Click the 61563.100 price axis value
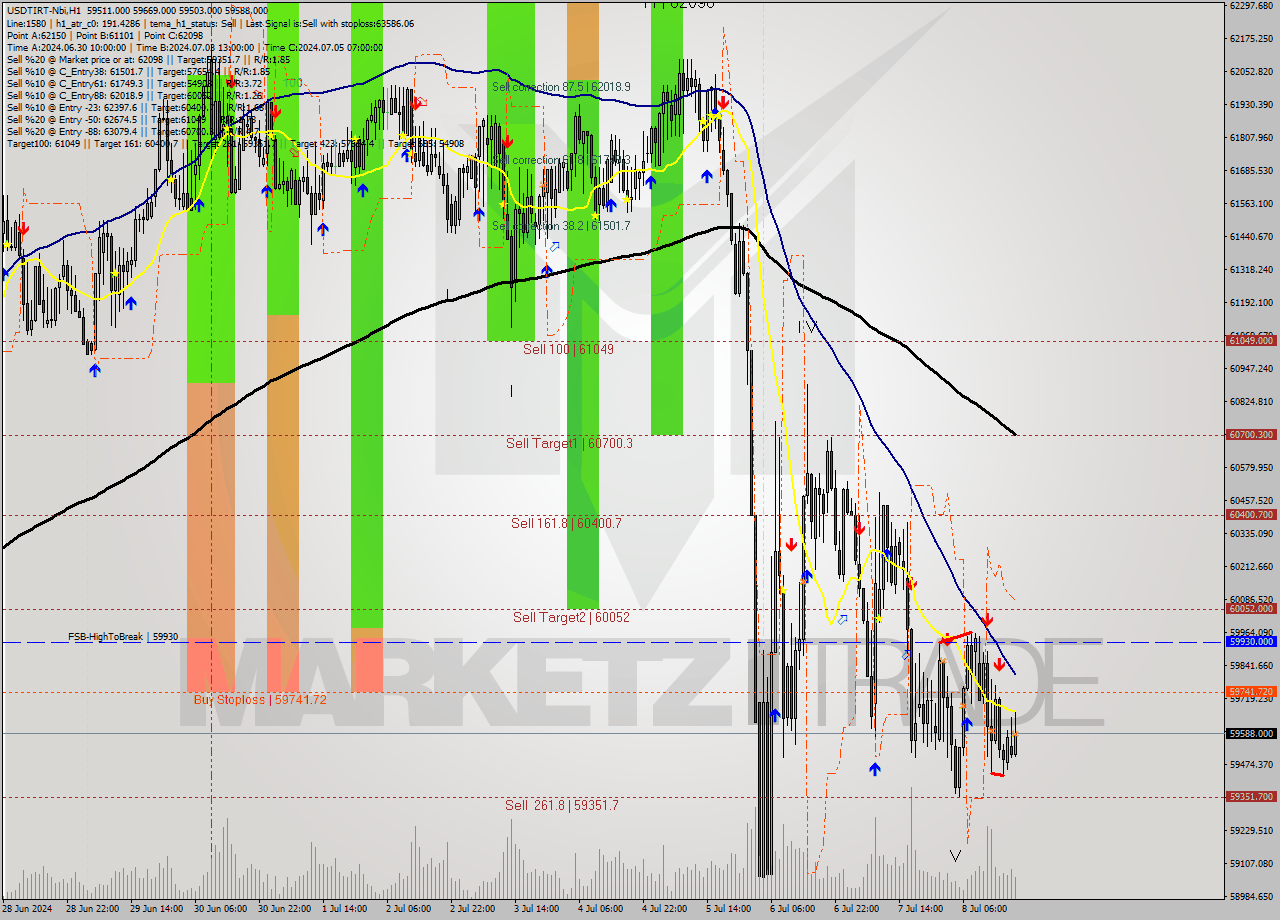 [1250, 203]
